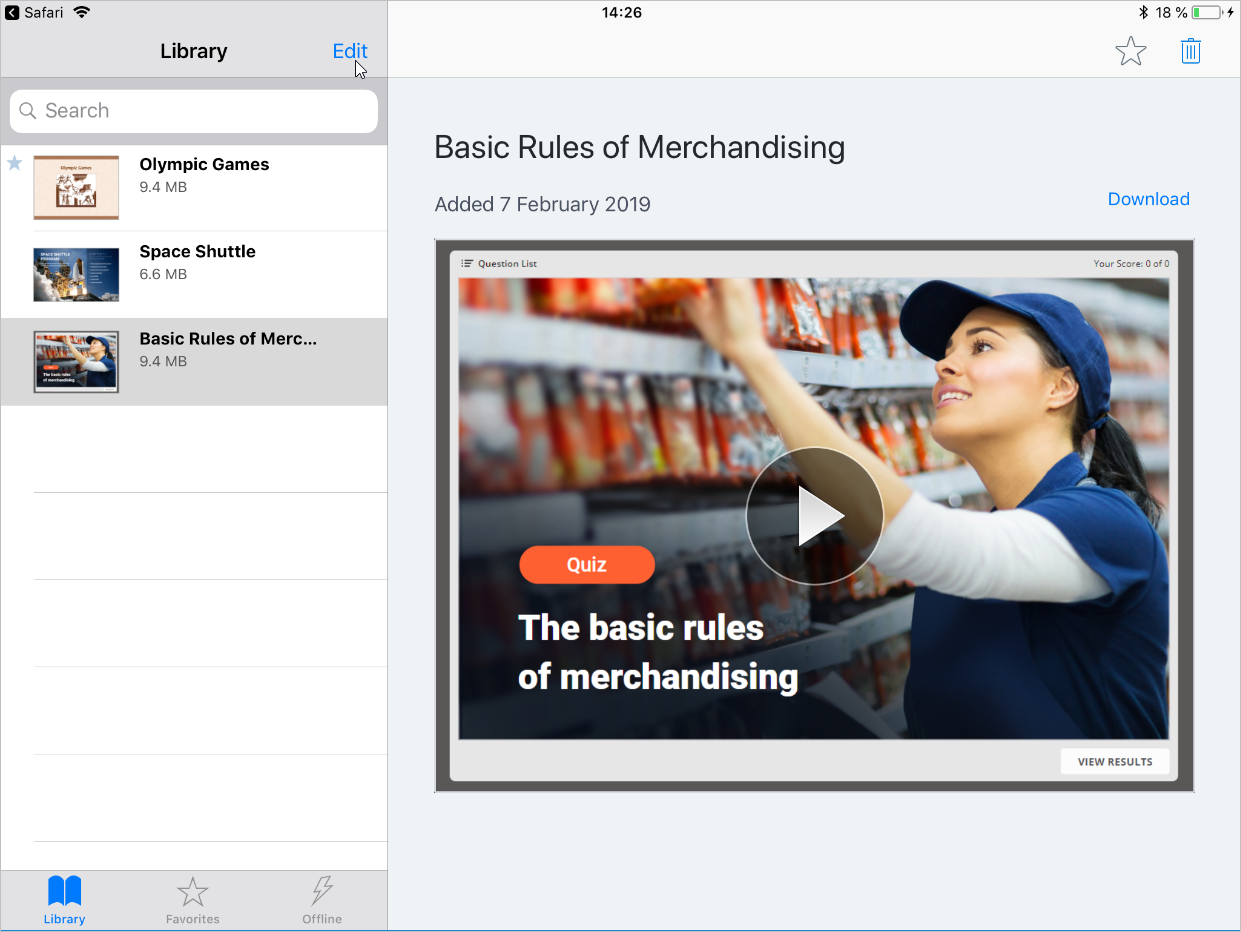
Task: Tap Edit in the Library header
Action: 349,51
